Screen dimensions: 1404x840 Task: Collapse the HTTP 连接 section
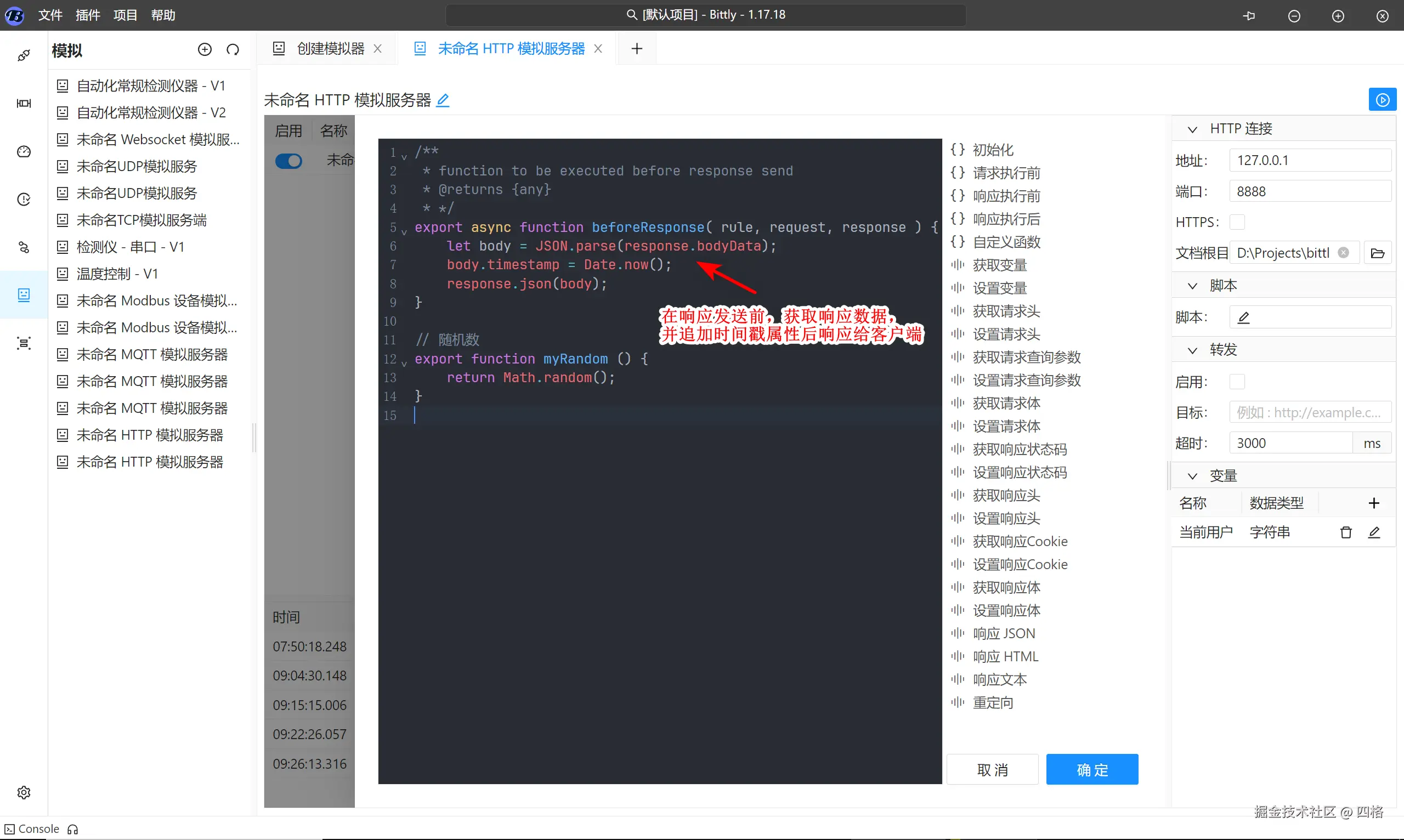coord(1192,129)
